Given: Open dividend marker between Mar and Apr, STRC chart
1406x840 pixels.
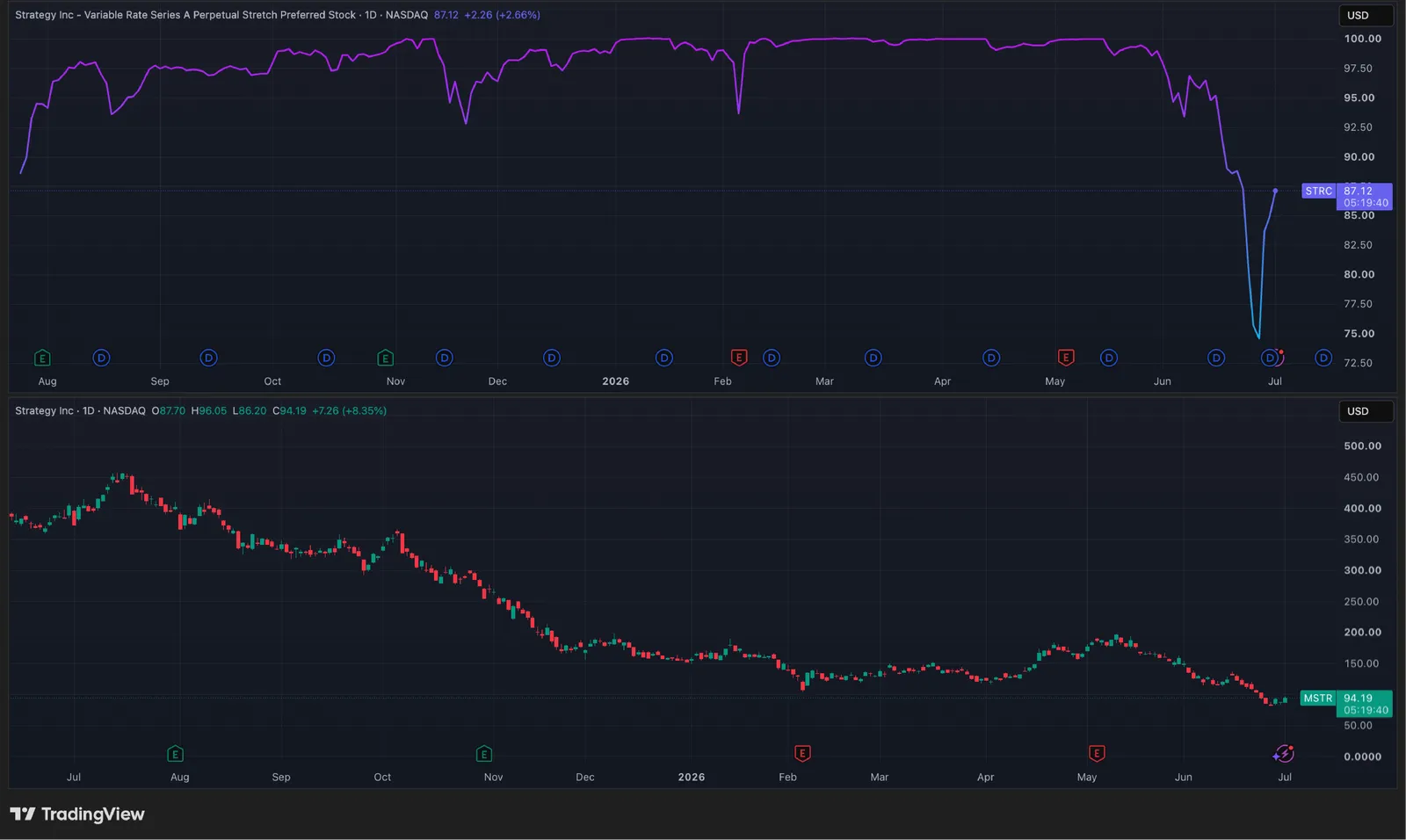Looking at the screenshot, I should pos(873,358).
